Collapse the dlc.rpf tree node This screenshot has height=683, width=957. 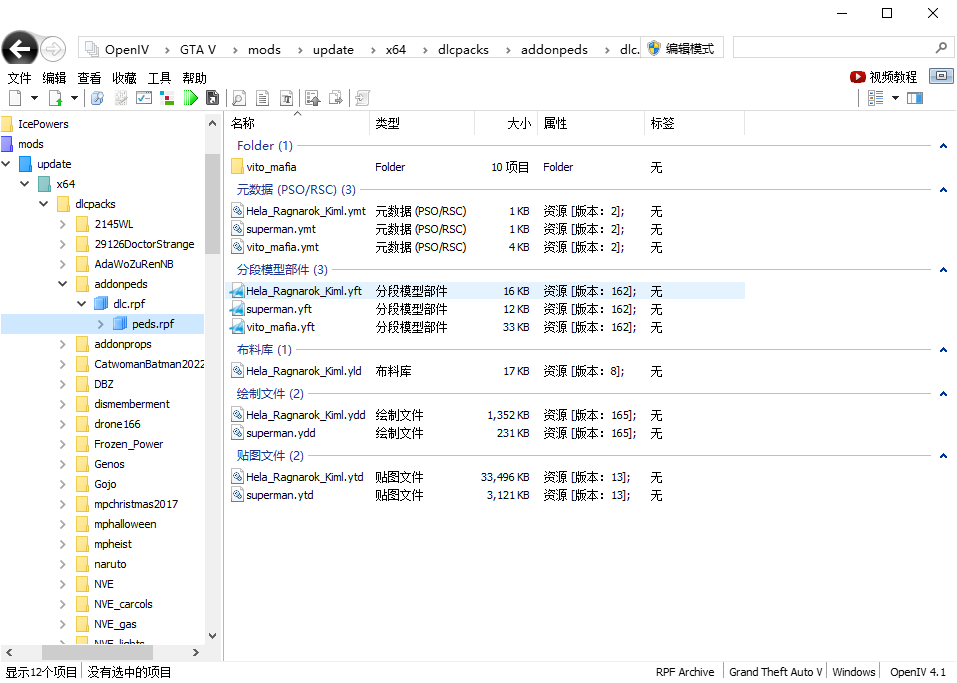[82, 304]
